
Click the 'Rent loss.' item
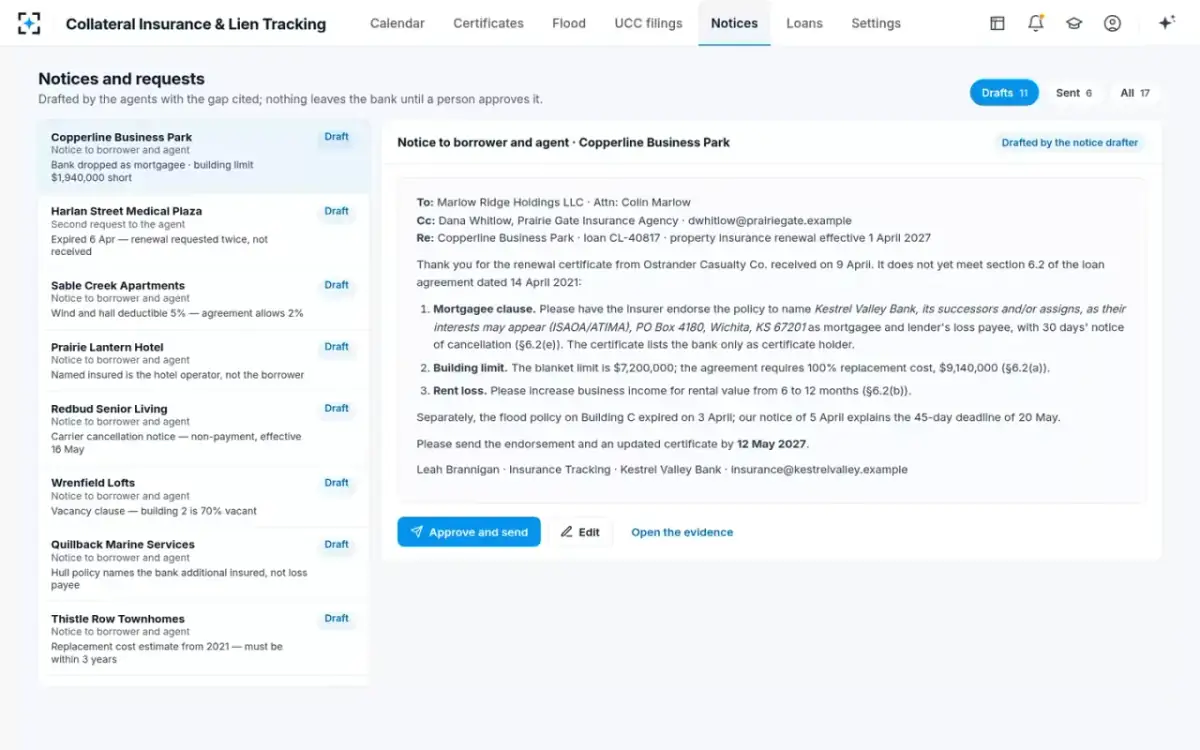pyautogui.click(x=672, y=390)
